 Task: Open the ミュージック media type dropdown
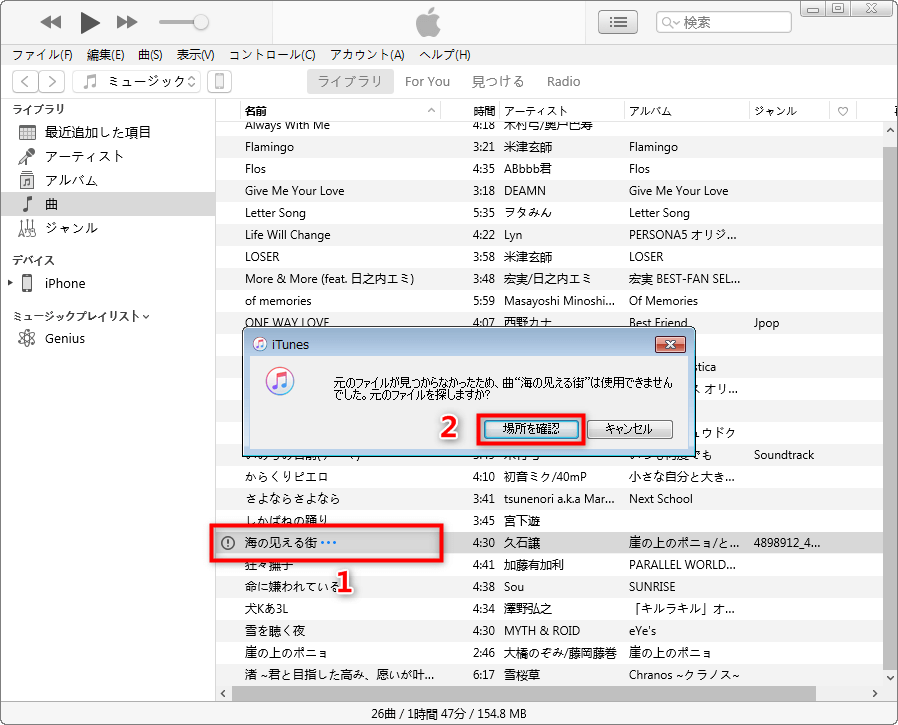(136, 81)
